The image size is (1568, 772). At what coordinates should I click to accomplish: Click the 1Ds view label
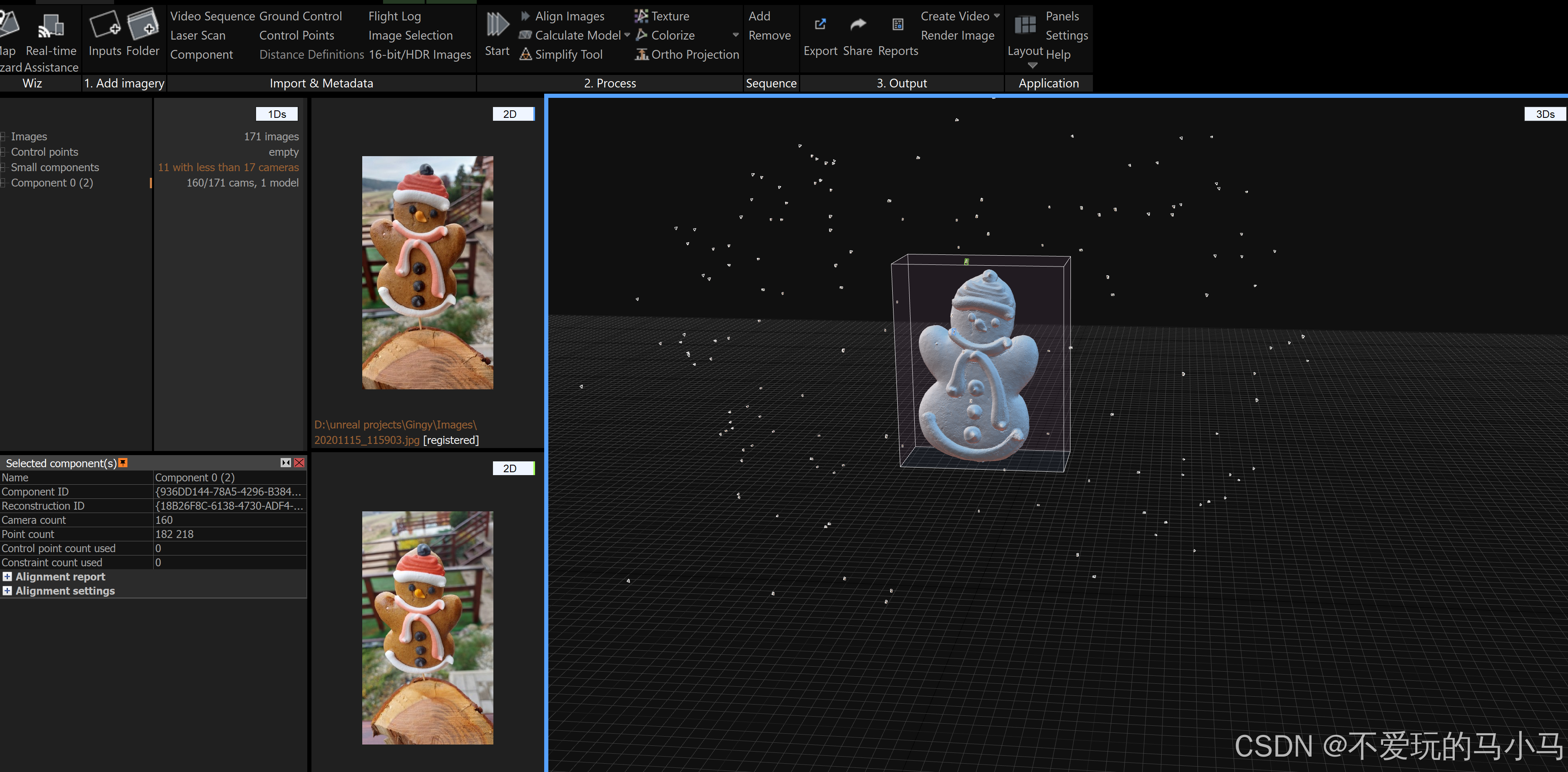point(277,114)
